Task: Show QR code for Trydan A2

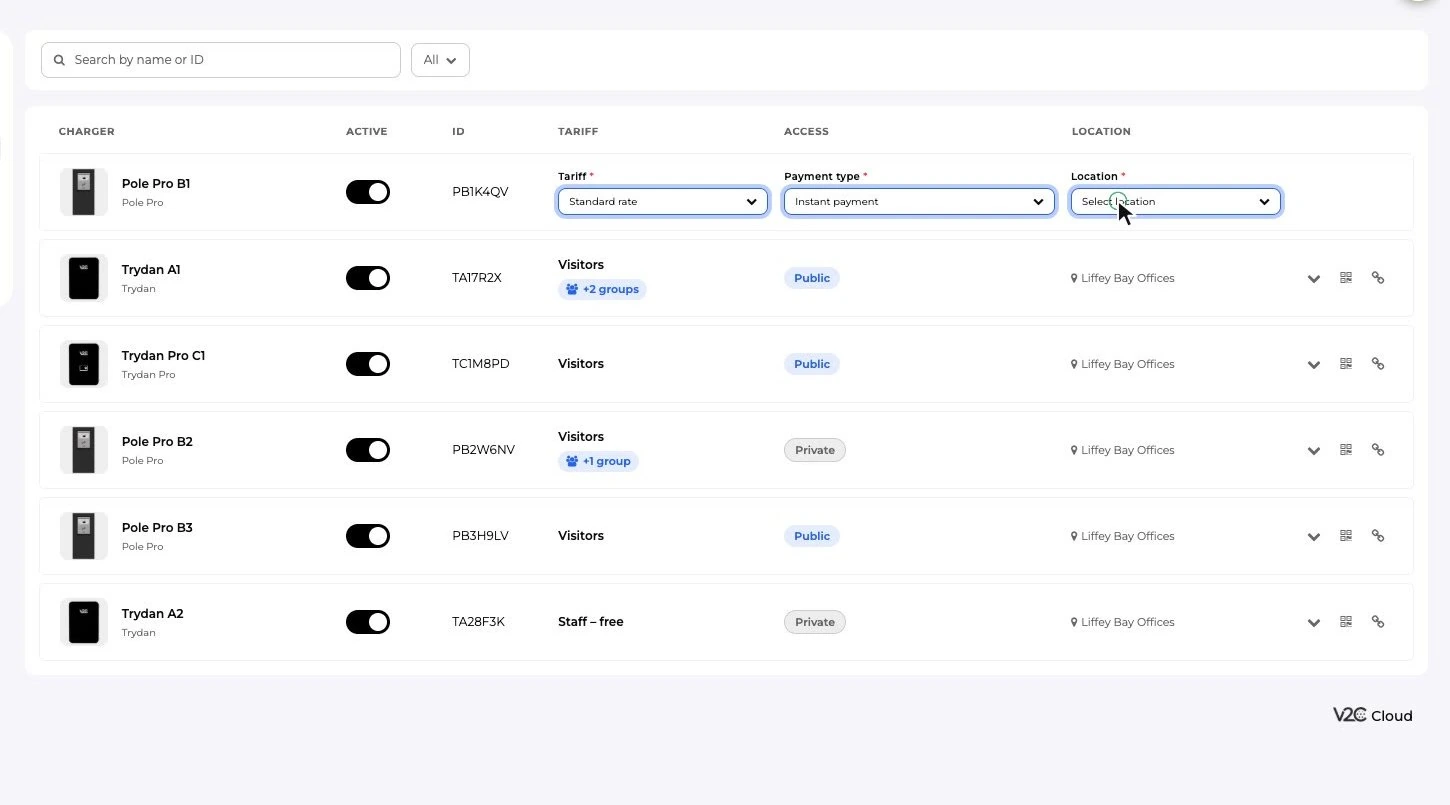Action: [x=1346, y=622]
